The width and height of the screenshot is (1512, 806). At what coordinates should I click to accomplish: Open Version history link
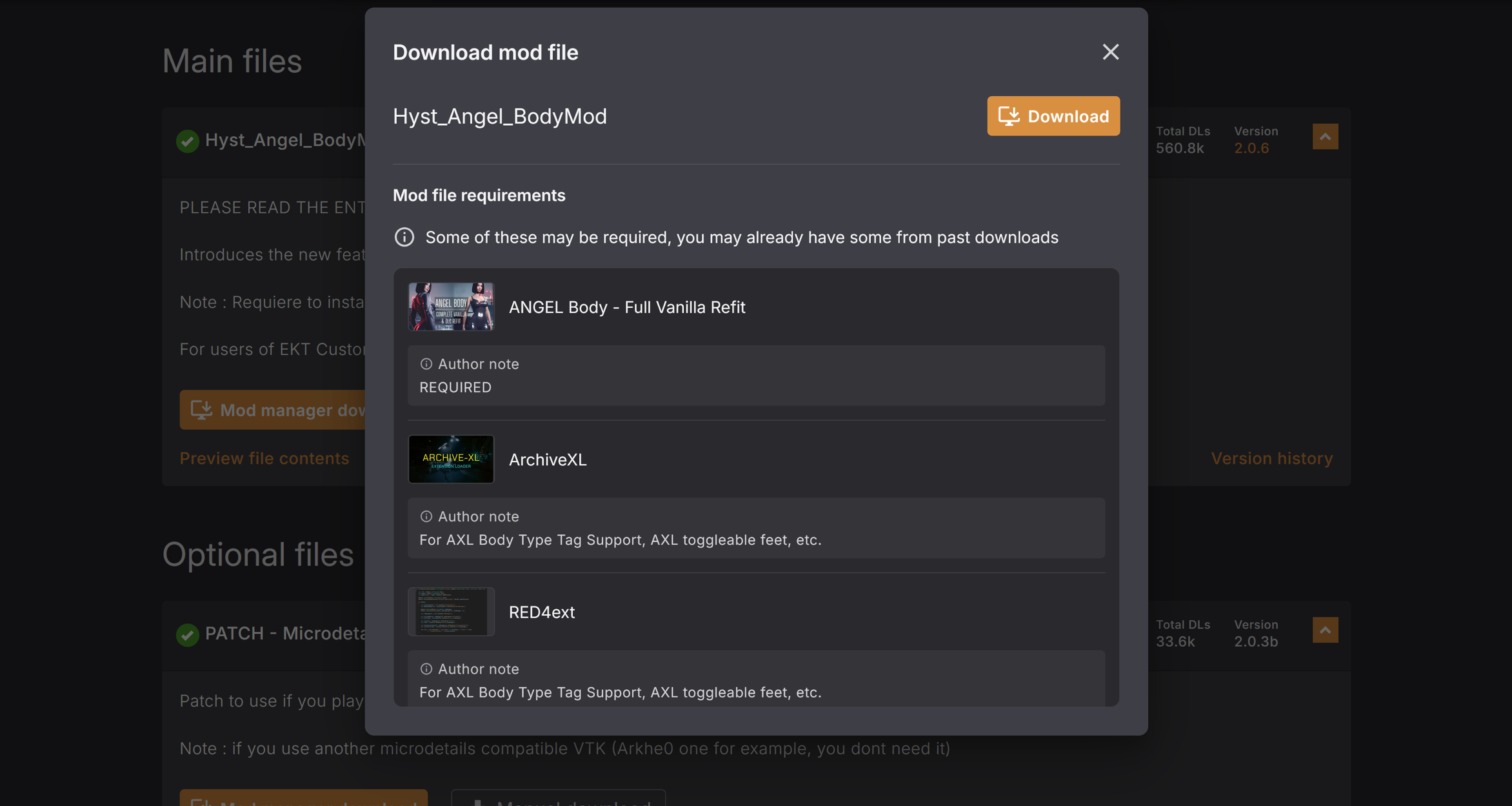pos(1271,458)
